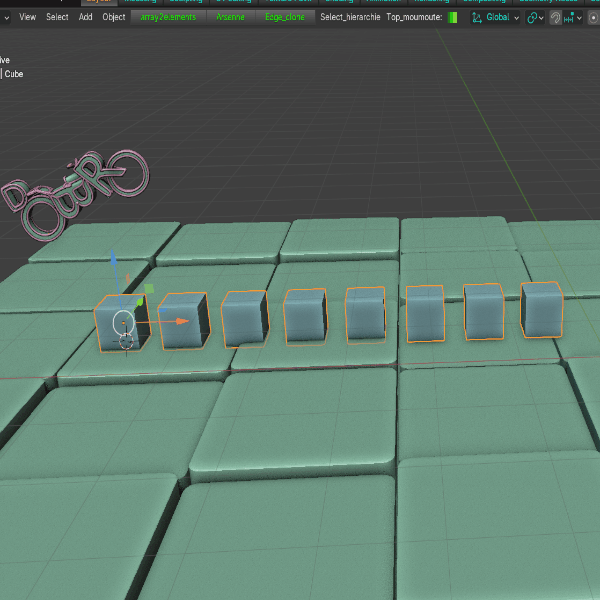Open the Object menu

tap(114, 17)
